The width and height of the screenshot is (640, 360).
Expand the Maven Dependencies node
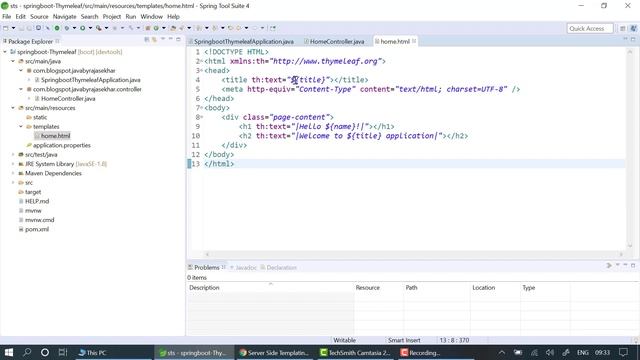[13, 173]
